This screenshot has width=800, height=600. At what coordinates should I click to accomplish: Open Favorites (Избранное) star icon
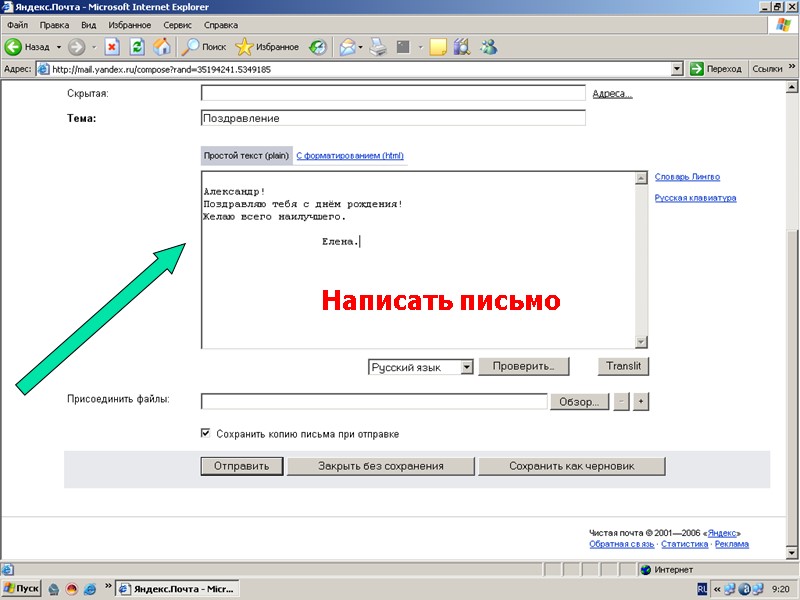[243, 46]
